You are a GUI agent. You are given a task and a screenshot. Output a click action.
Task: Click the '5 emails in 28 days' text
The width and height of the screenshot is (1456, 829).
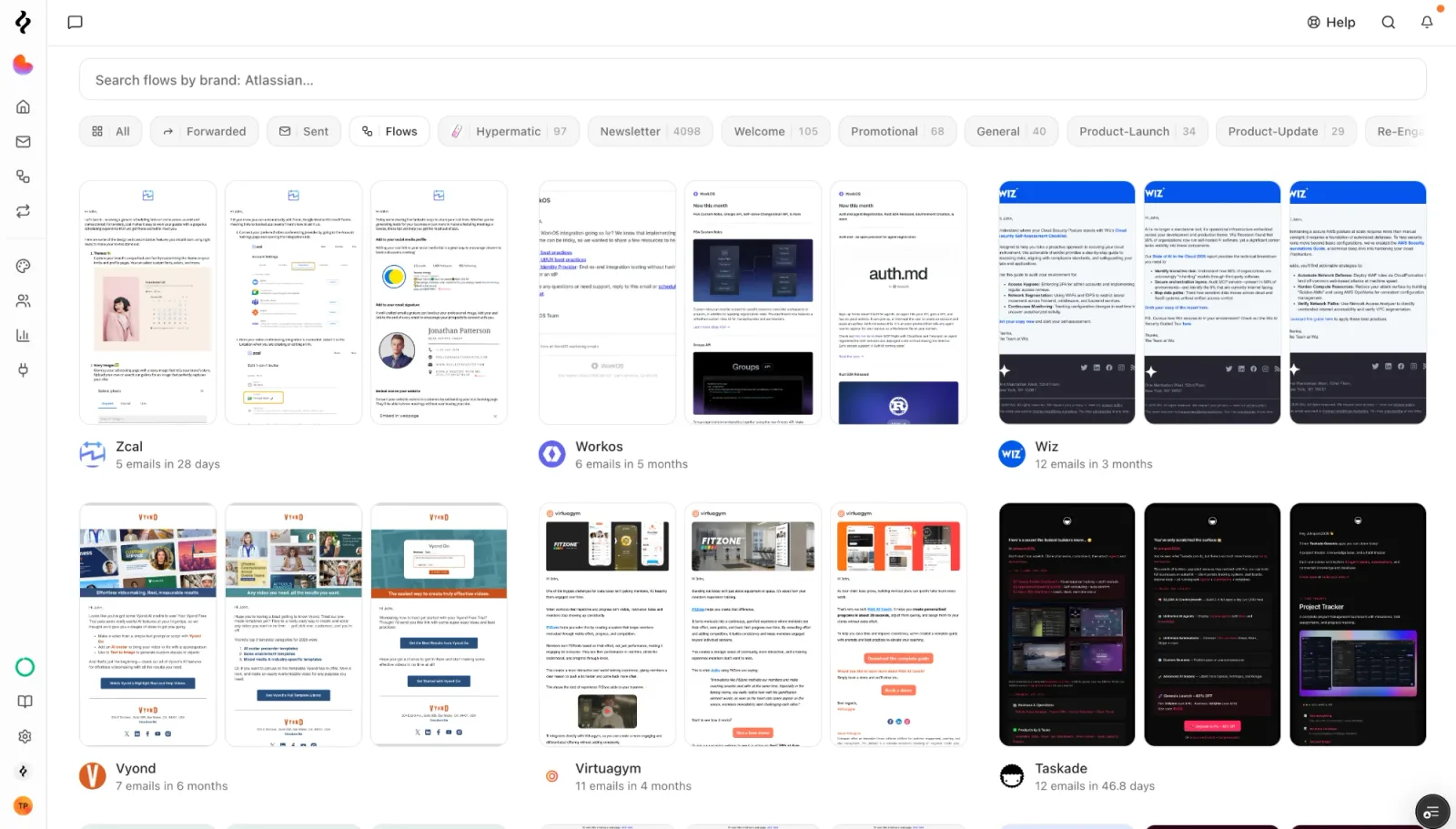coord(167,464)
